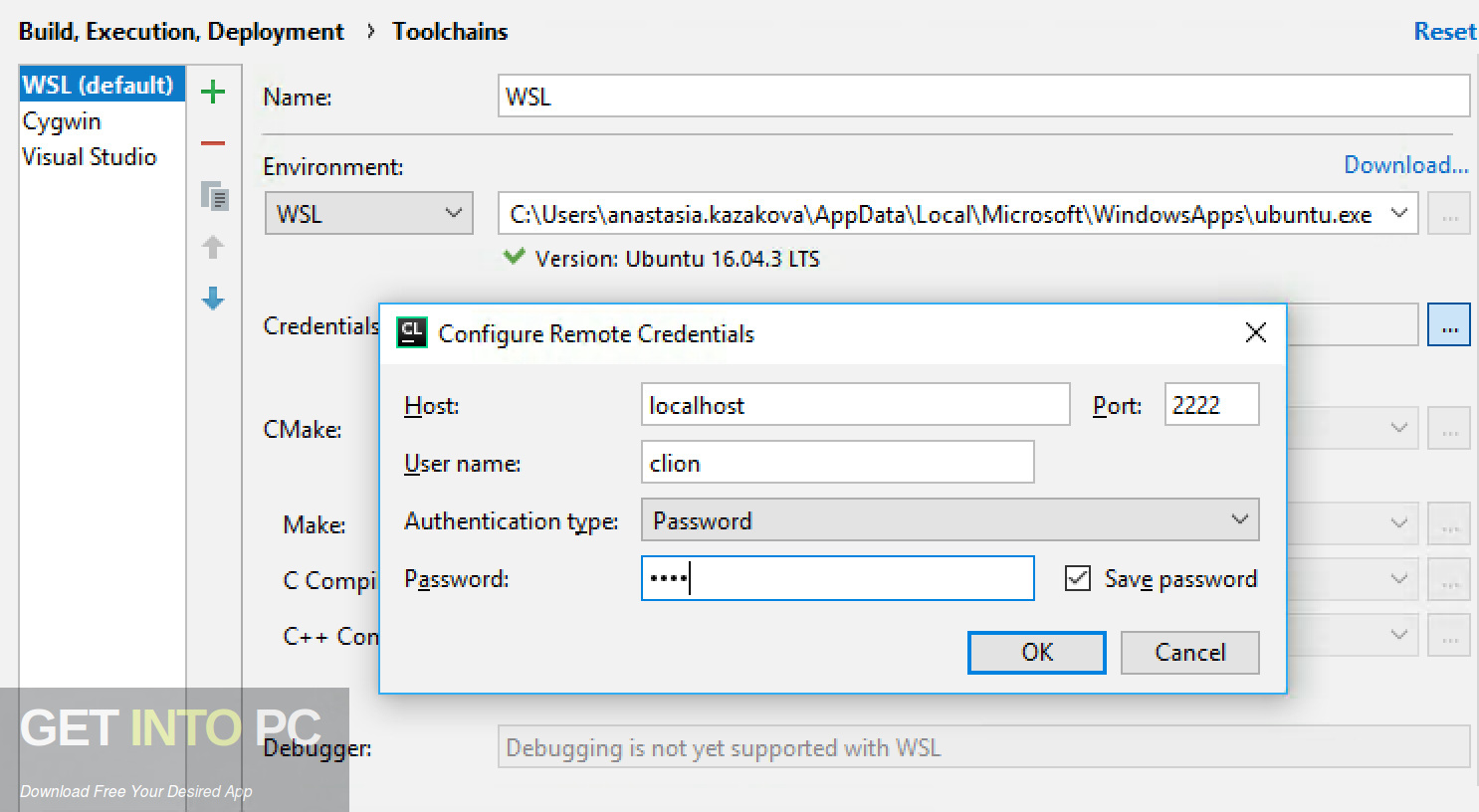Click the Debugger field with WSL message
This screenshot has width=1479, height=812.
(x=983, y=747)
